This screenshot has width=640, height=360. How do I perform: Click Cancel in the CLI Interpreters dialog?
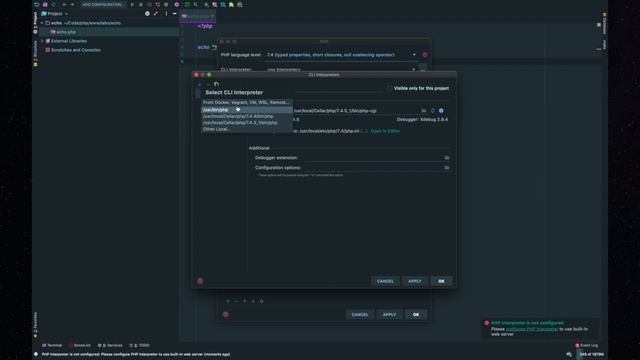tap(385, 281)
